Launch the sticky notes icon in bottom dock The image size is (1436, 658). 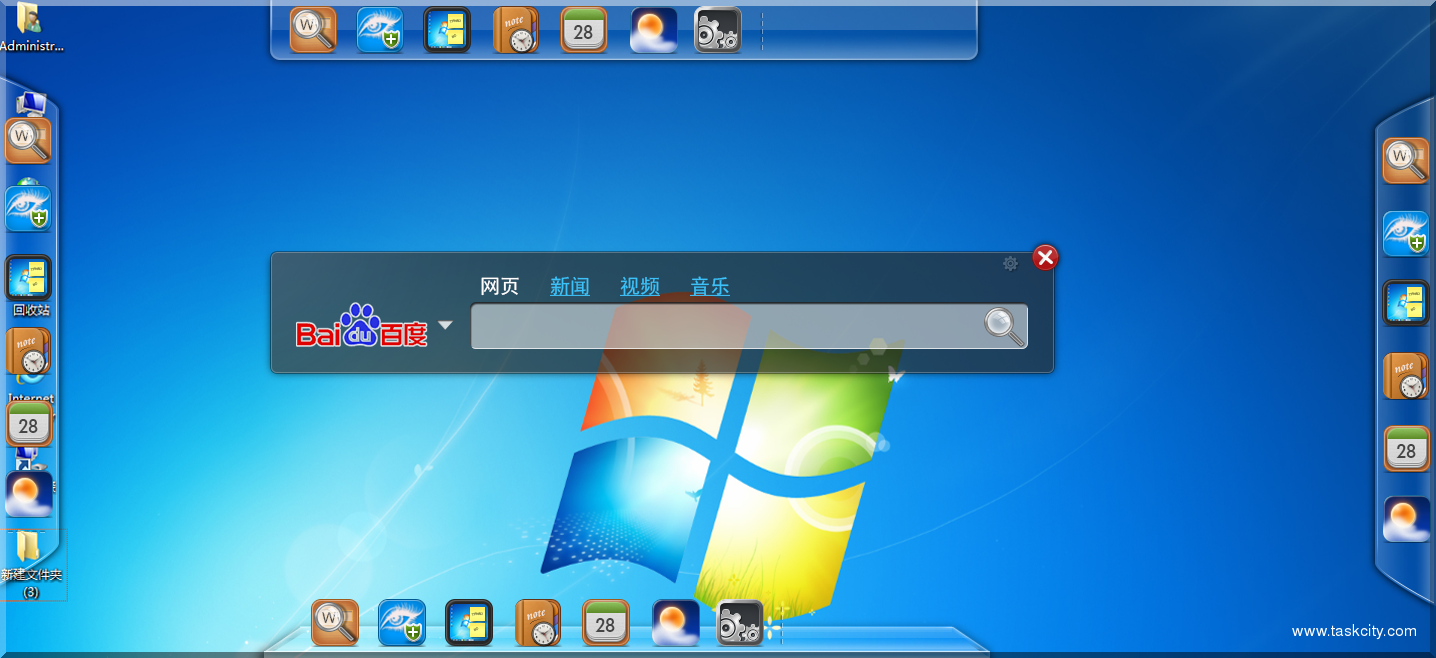469,623
